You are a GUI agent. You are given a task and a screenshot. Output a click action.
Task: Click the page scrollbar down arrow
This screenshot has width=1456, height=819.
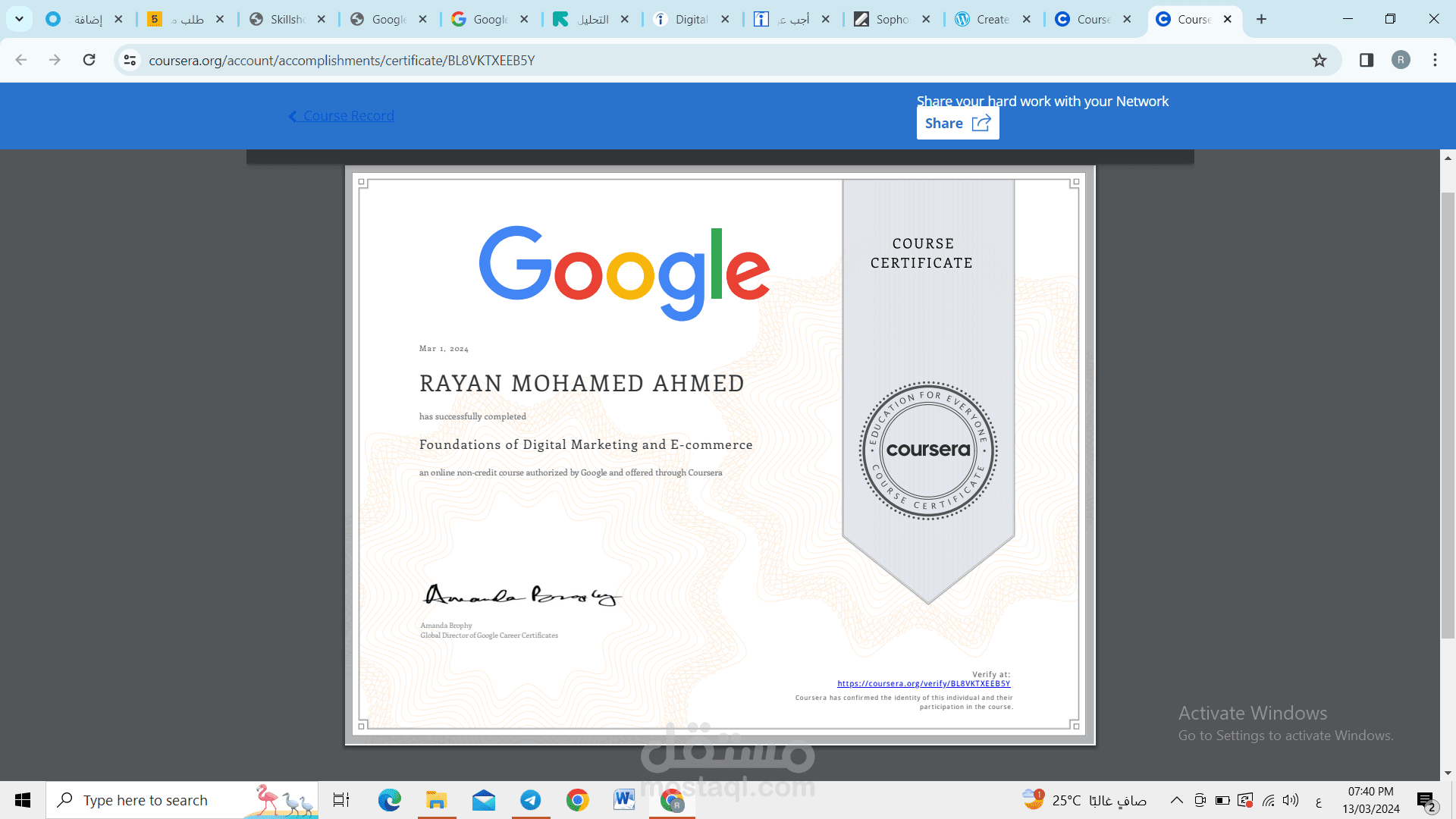tap(1448, 773)
